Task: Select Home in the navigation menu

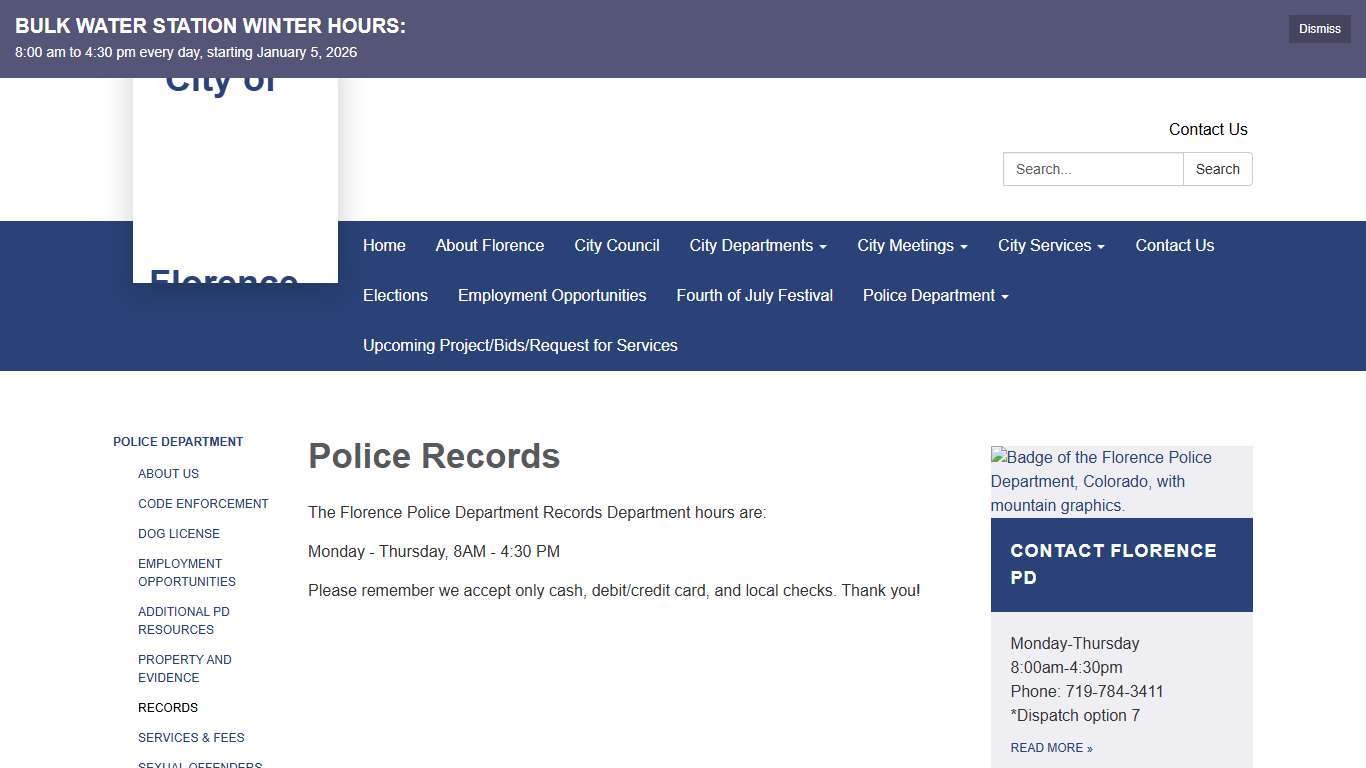Action: [384, 245]
